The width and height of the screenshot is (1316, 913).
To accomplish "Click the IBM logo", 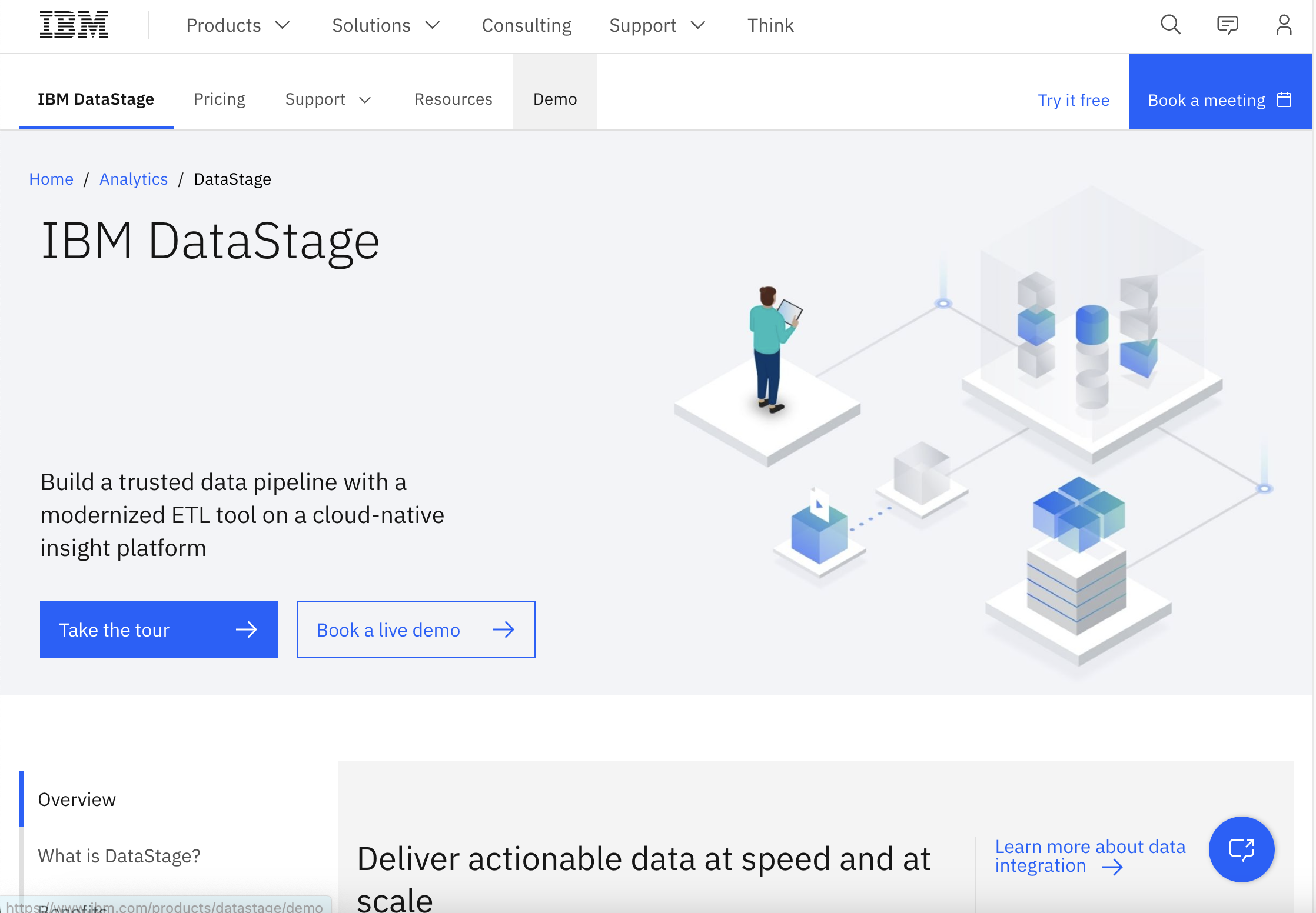I will tap(74, 25).
